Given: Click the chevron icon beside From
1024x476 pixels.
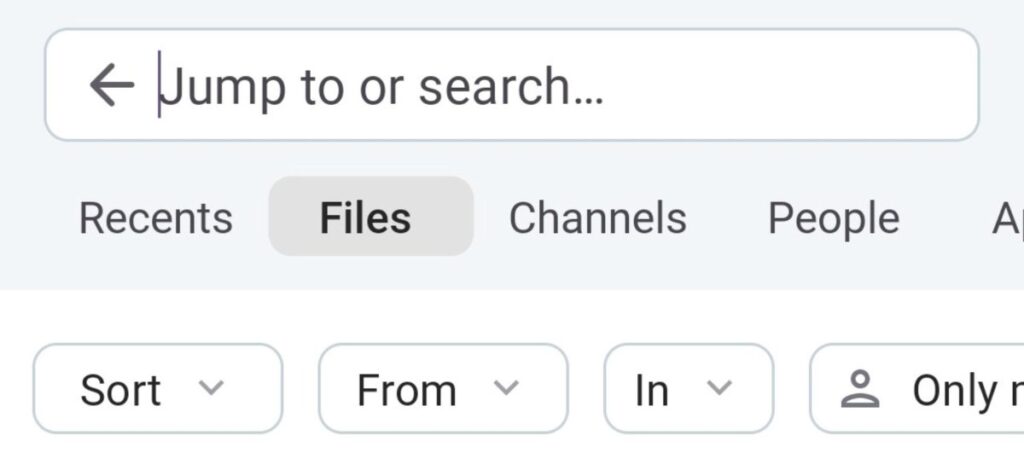Looking at the screenshot, I should [x=507, y=387].
